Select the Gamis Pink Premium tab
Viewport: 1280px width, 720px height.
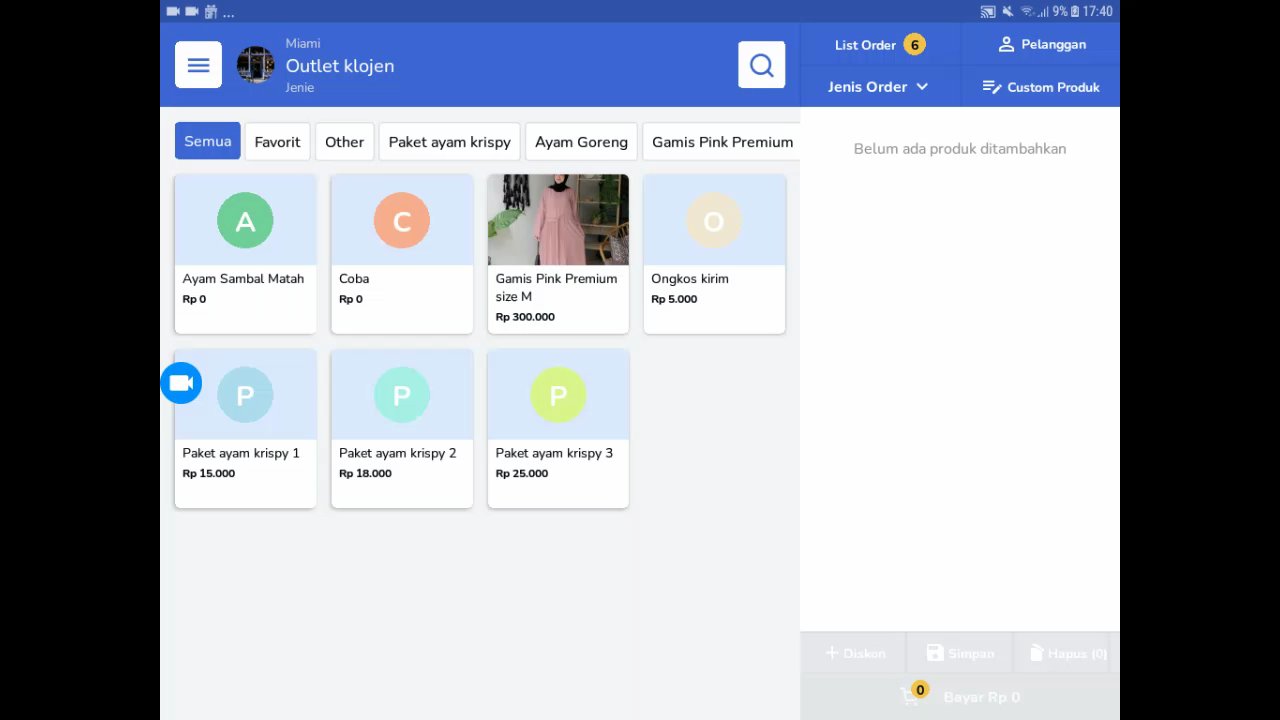(722, 142)
